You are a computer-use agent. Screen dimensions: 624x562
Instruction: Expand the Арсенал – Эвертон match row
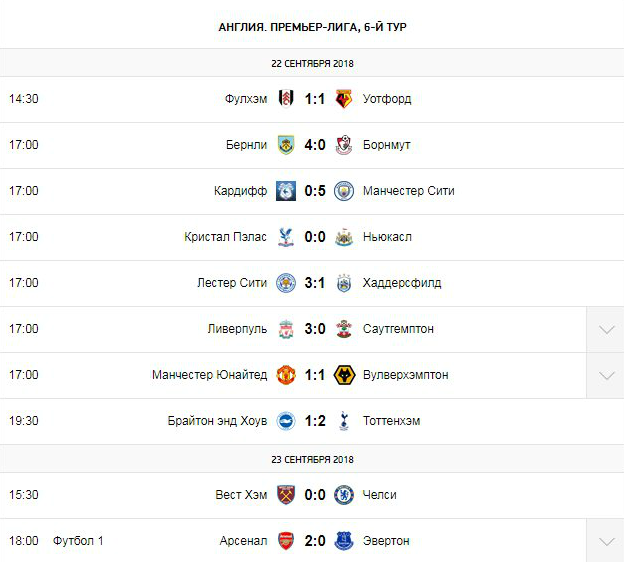click(605, 542)
